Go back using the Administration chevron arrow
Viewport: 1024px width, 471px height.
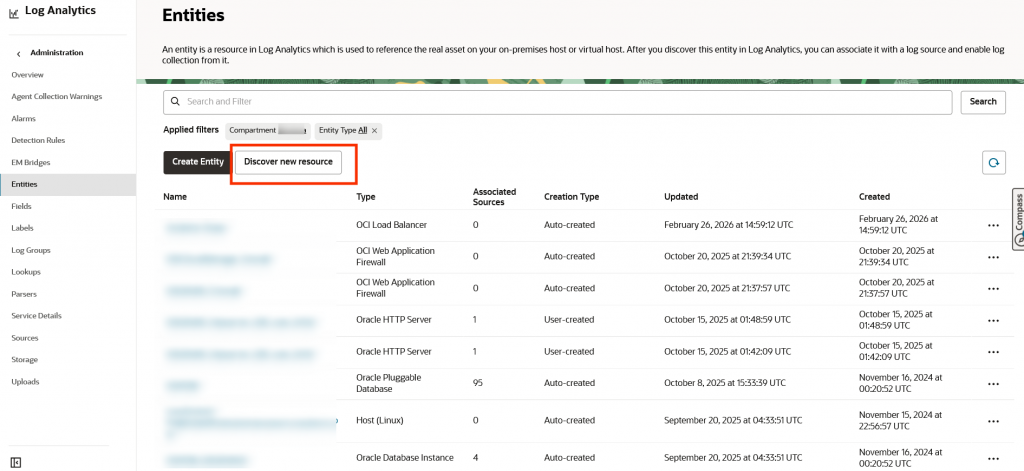[x=19, y=53]
